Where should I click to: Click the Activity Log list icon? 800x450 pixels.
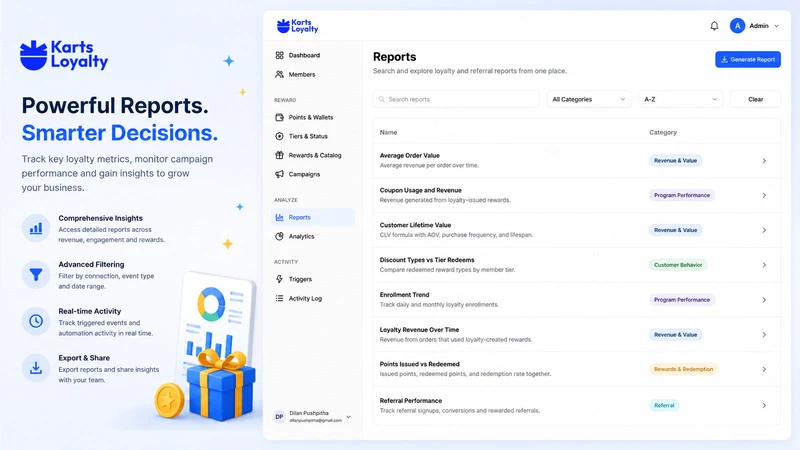point(280,298)
